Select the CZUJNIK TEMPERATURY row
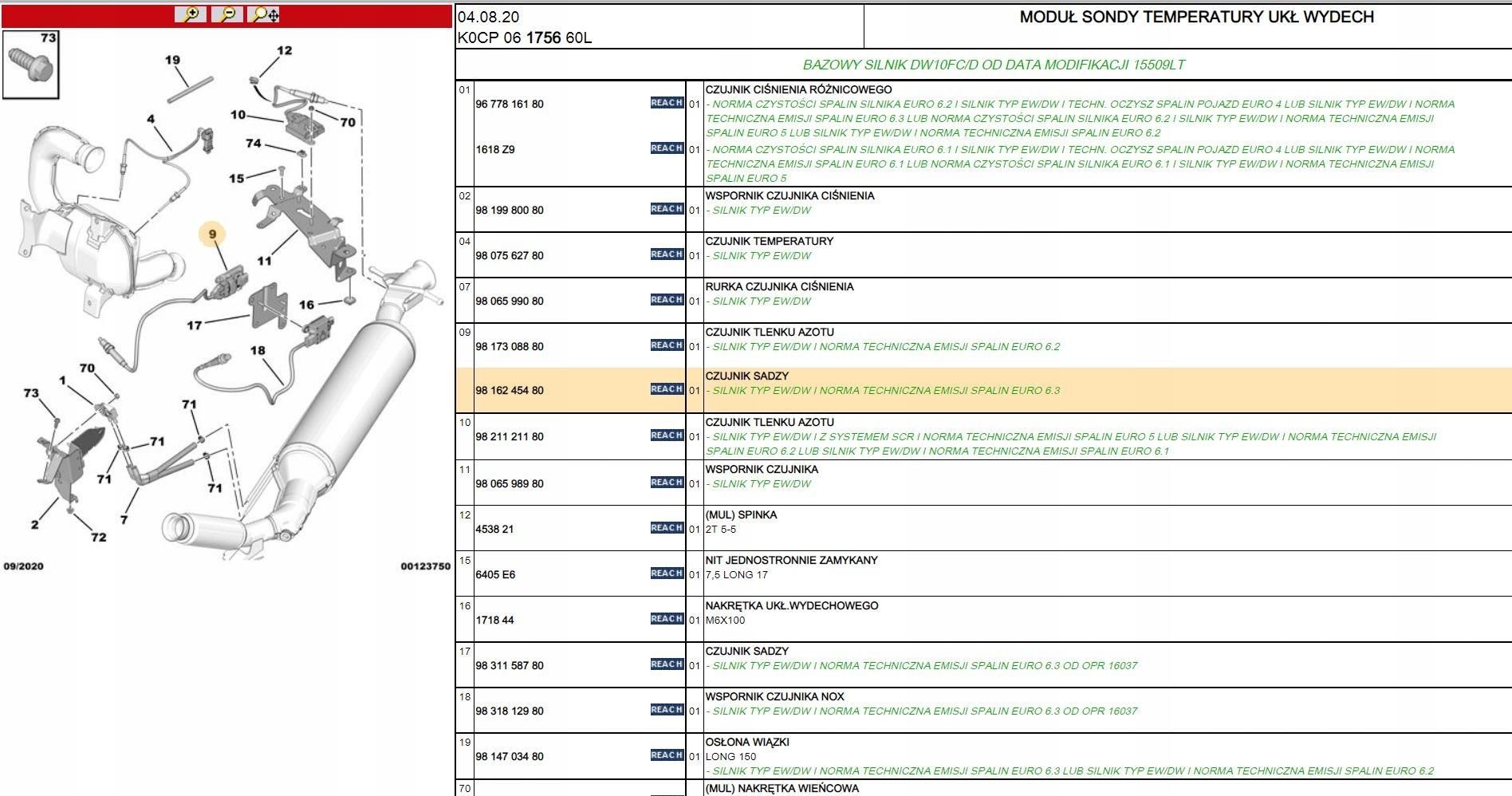Viewport: 1512px width, 796px height. (983, 255)
